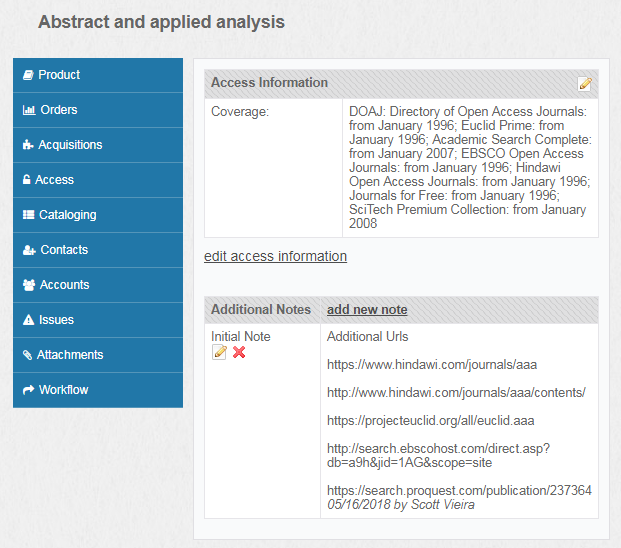This screenshot has width=621, height=548.
Task: Click the Initial Note label
Action: pos(241,337)
